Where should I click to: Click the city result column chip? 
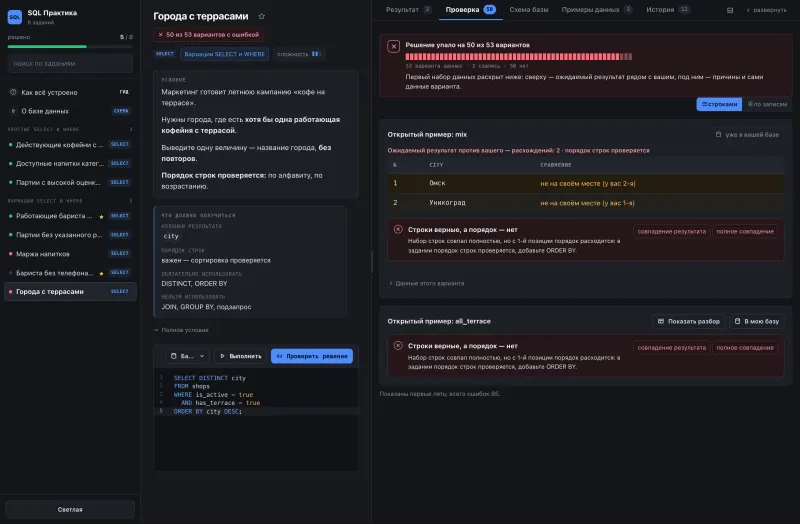[171, 236]
